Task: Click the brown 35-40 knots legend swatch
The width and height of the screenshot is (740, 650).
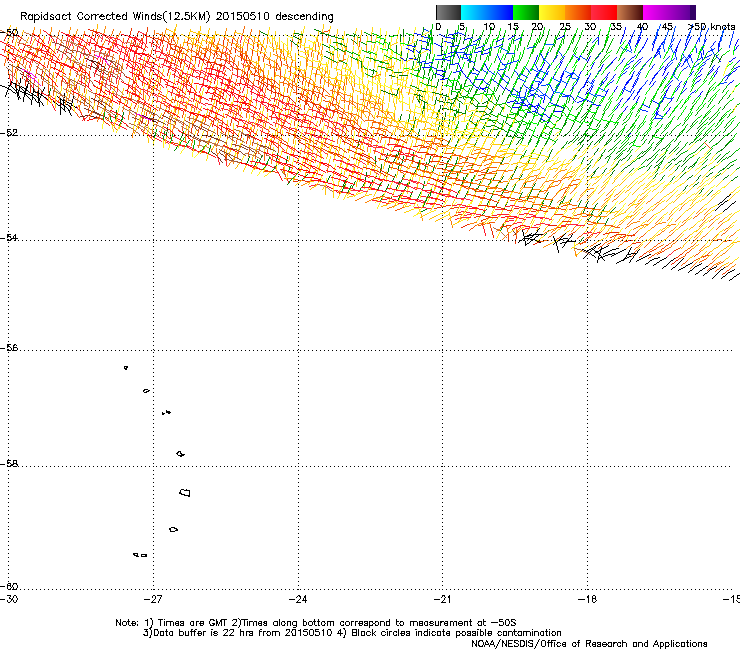Action: click(x=630, y=12)
